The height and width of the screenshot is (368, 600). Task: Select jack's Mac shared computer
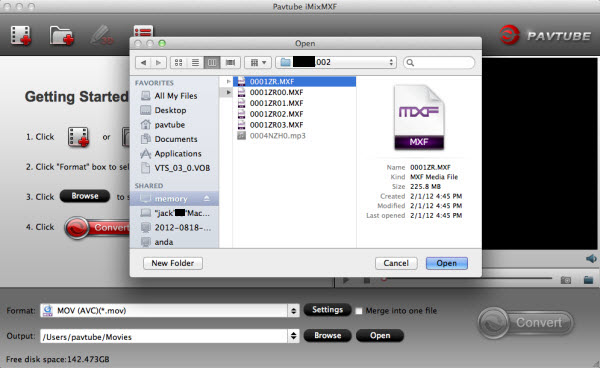182,213
